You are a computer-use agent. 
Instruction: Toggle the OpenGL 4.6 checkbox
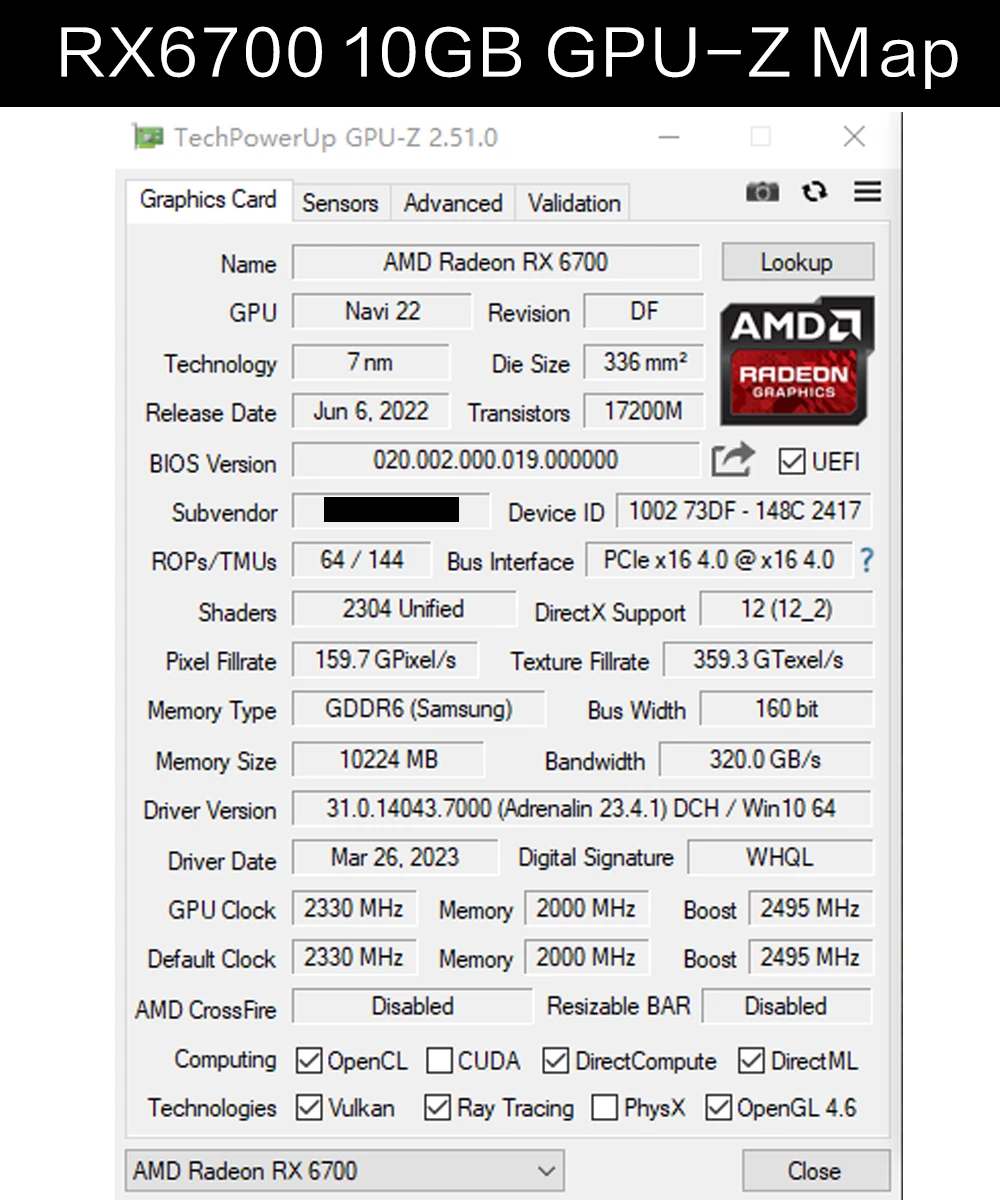(x=718, y=1108)
